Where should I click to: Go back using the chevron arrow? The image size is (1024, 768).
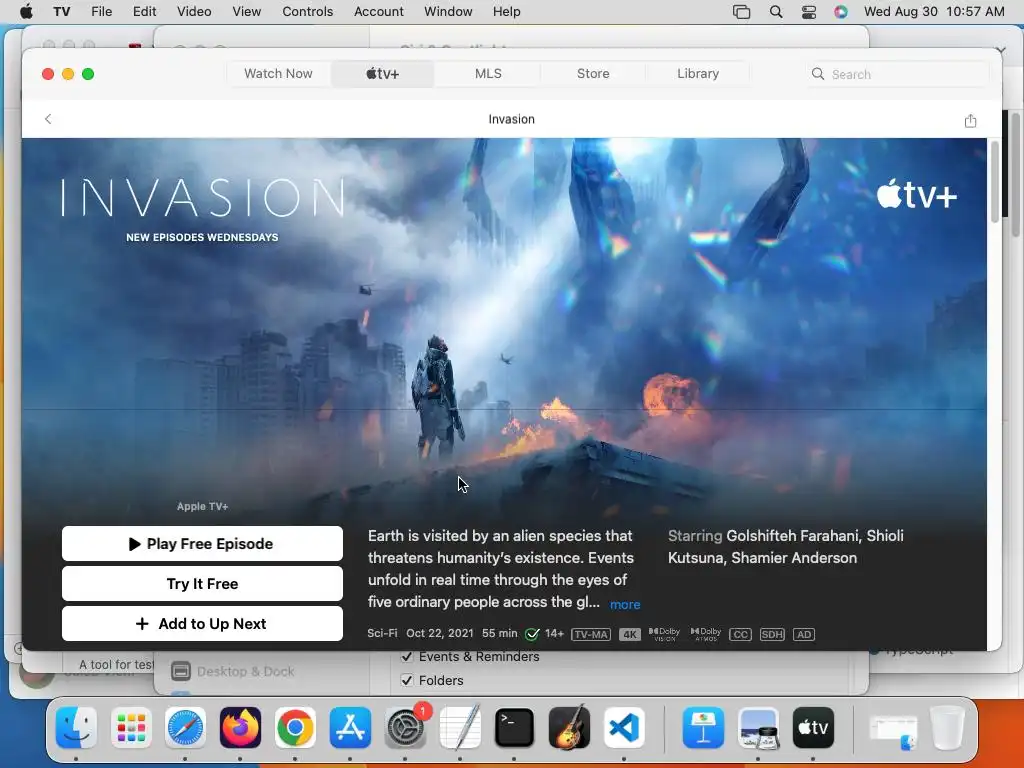tap(48, 119)
